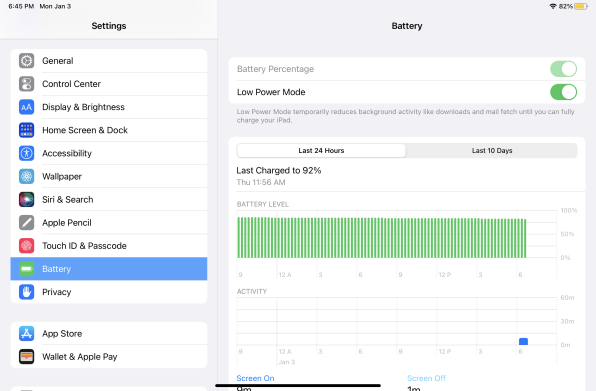Screen dimensions: 596x391
Task: Tap the Last Charged to 92% text
Action: click(279, 171)
